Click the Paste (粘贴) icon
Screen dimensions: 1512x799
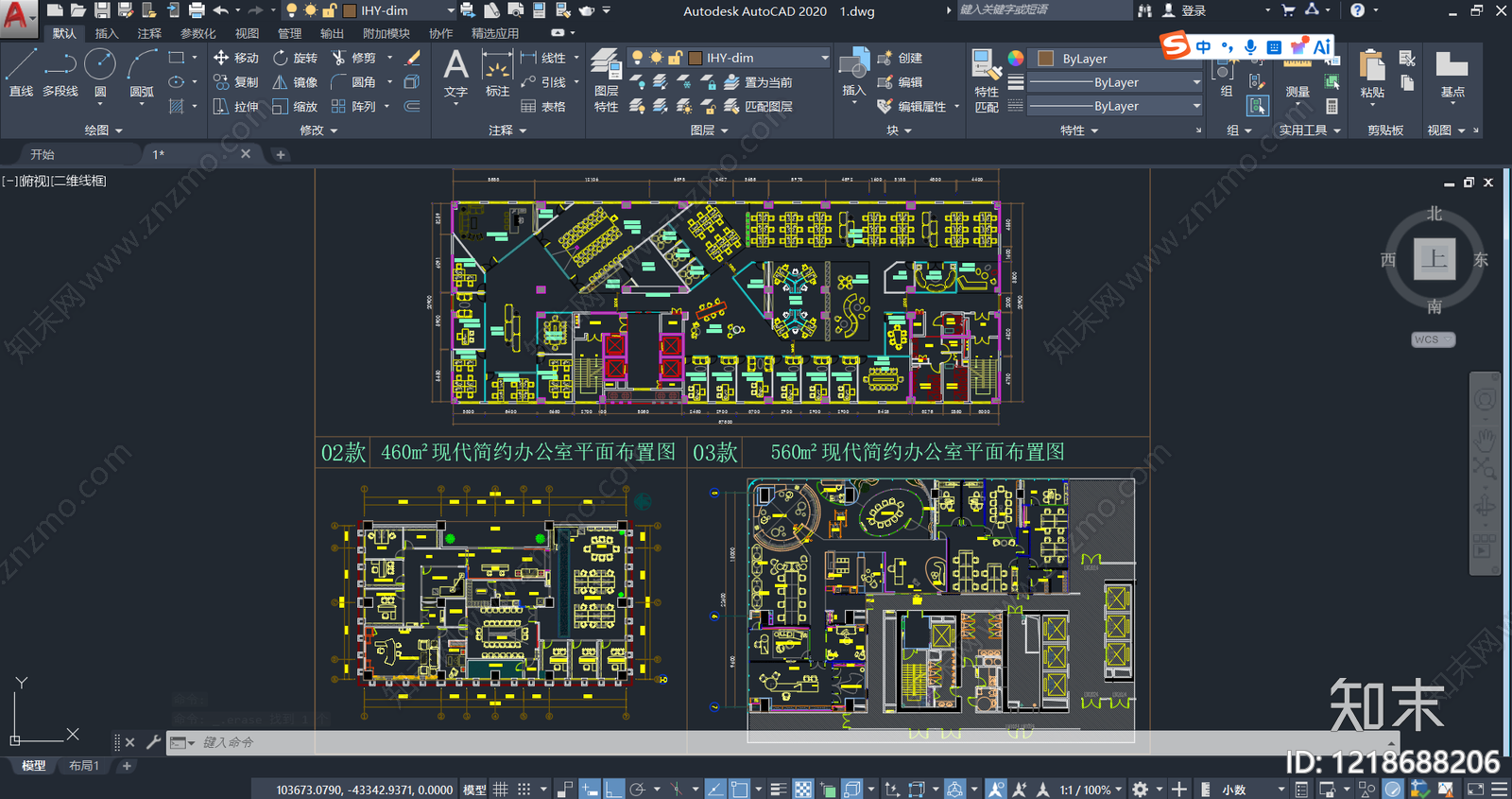[x=1372, y=74]
